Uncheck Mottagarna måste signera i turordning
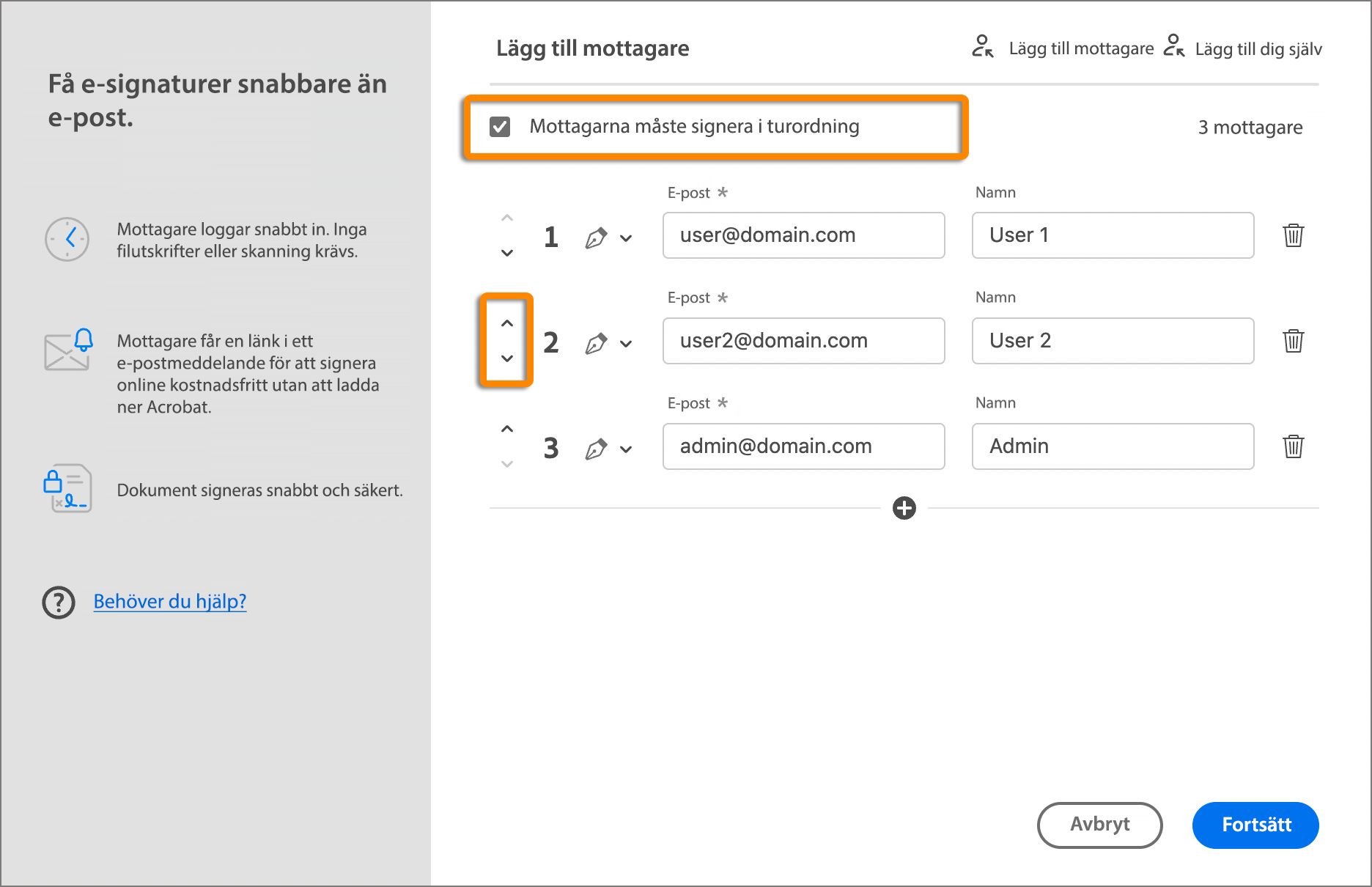 tap(501, 126)
